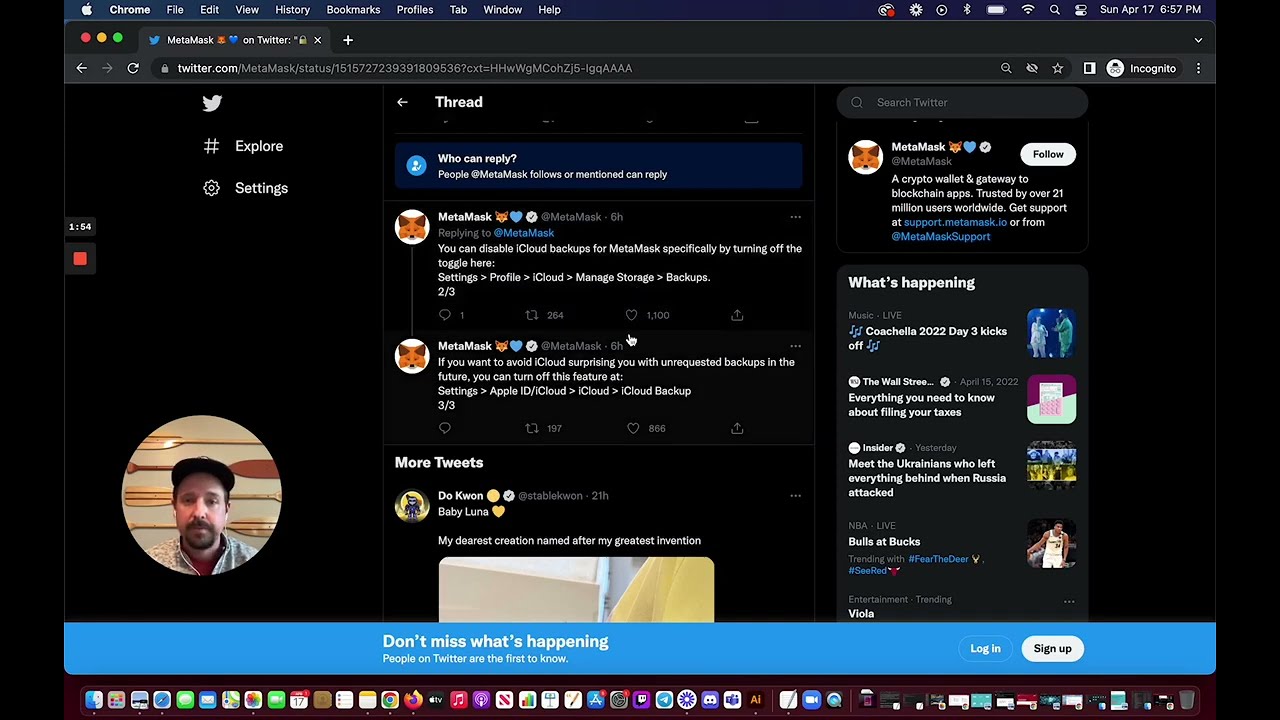Open Spotlight search in the menu bar
1280x720 pixels.
coord(1054,10)
